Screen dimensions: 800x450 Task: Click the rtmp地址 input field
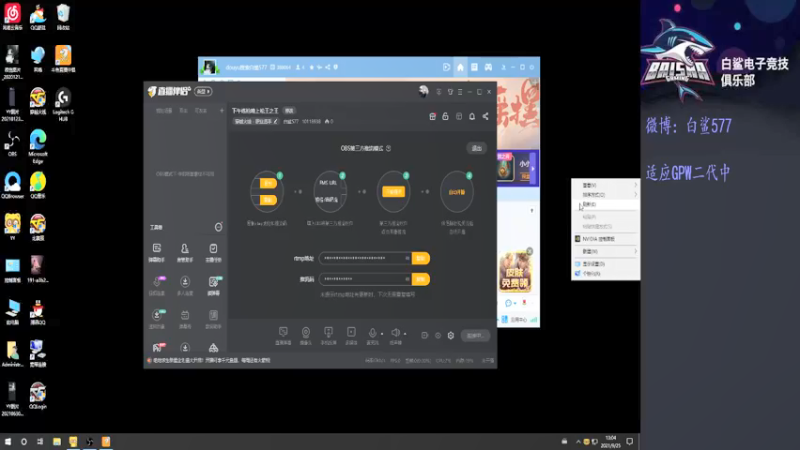point(365,258)
